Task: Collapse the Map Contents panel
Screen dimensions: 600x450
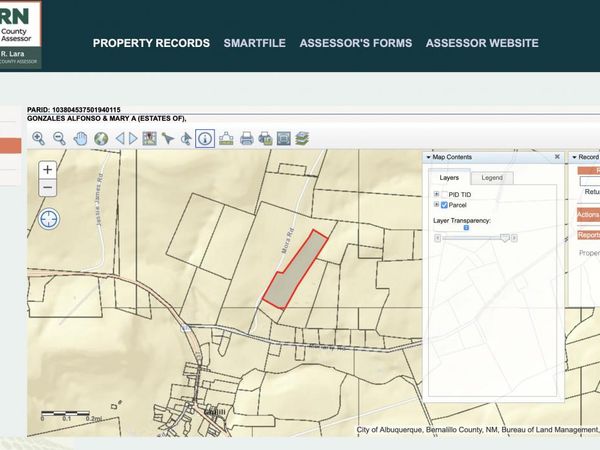Action: [429, 158]
